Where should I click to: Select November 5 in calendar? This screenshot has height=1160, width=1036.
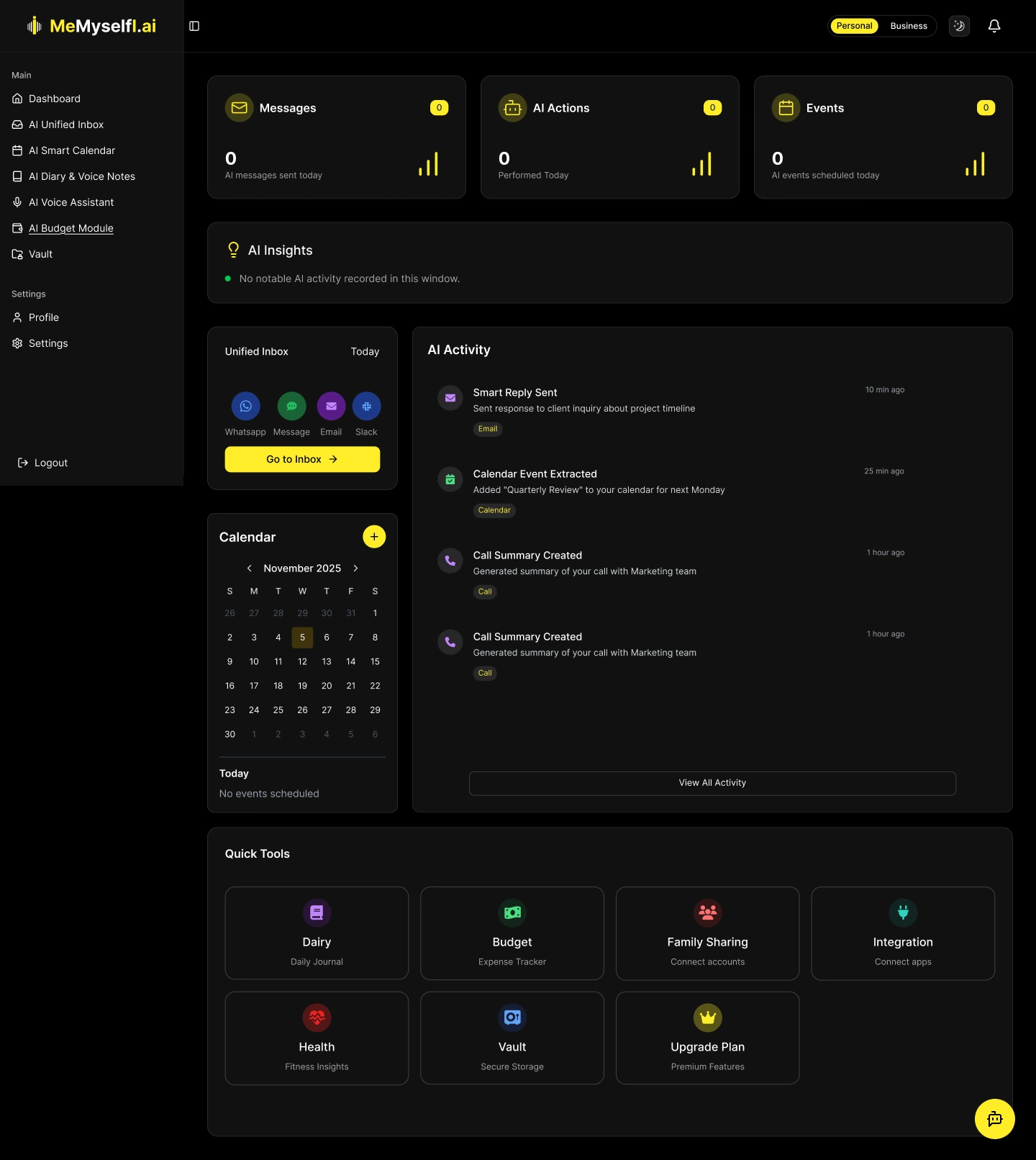(302, 638)
